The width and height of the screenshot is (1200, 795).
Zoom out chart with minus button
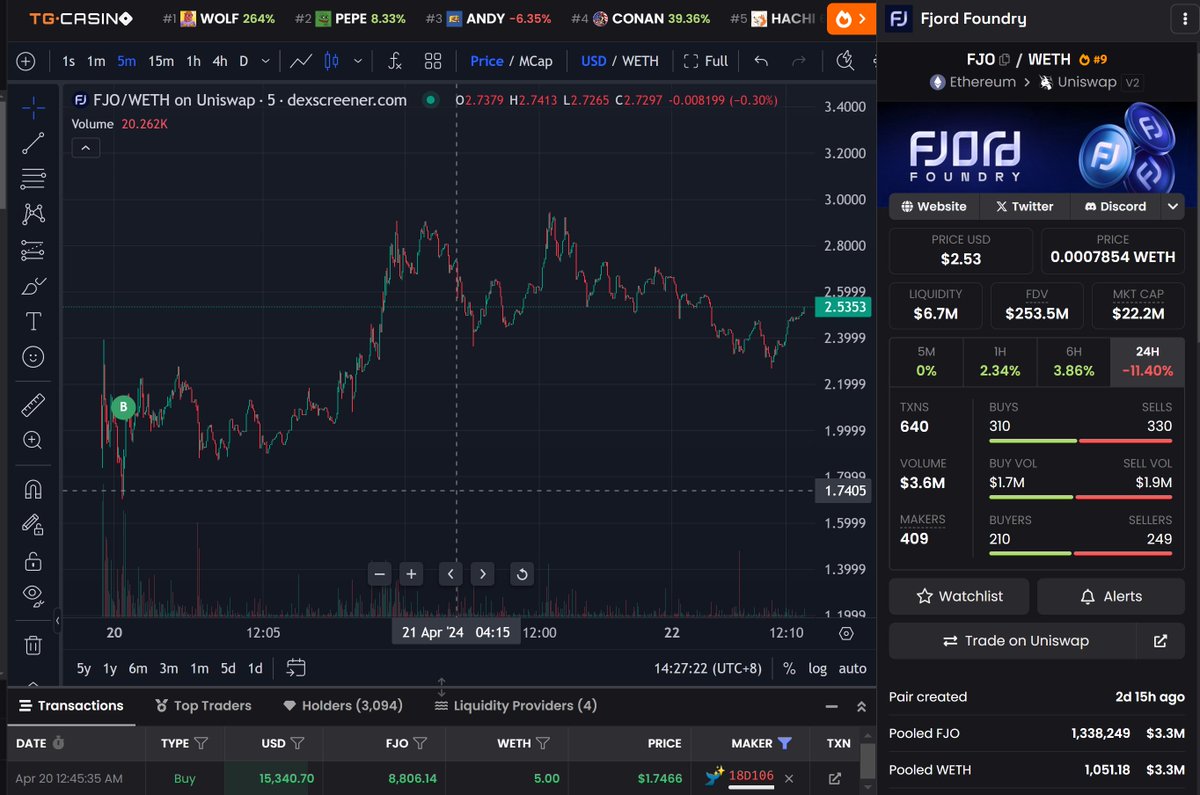click(x=379, y=574)
